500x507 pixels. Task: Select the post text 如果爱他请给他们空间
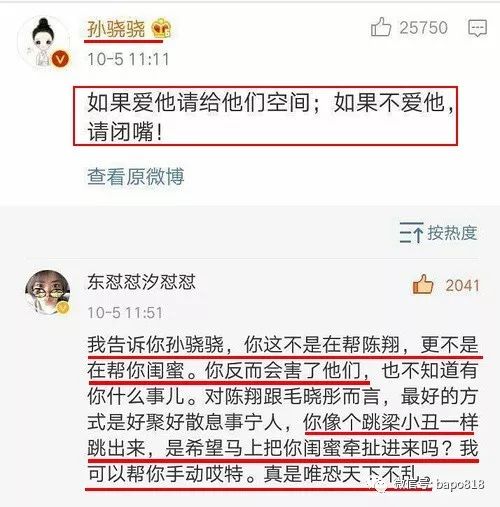click(x=199, y=102)
